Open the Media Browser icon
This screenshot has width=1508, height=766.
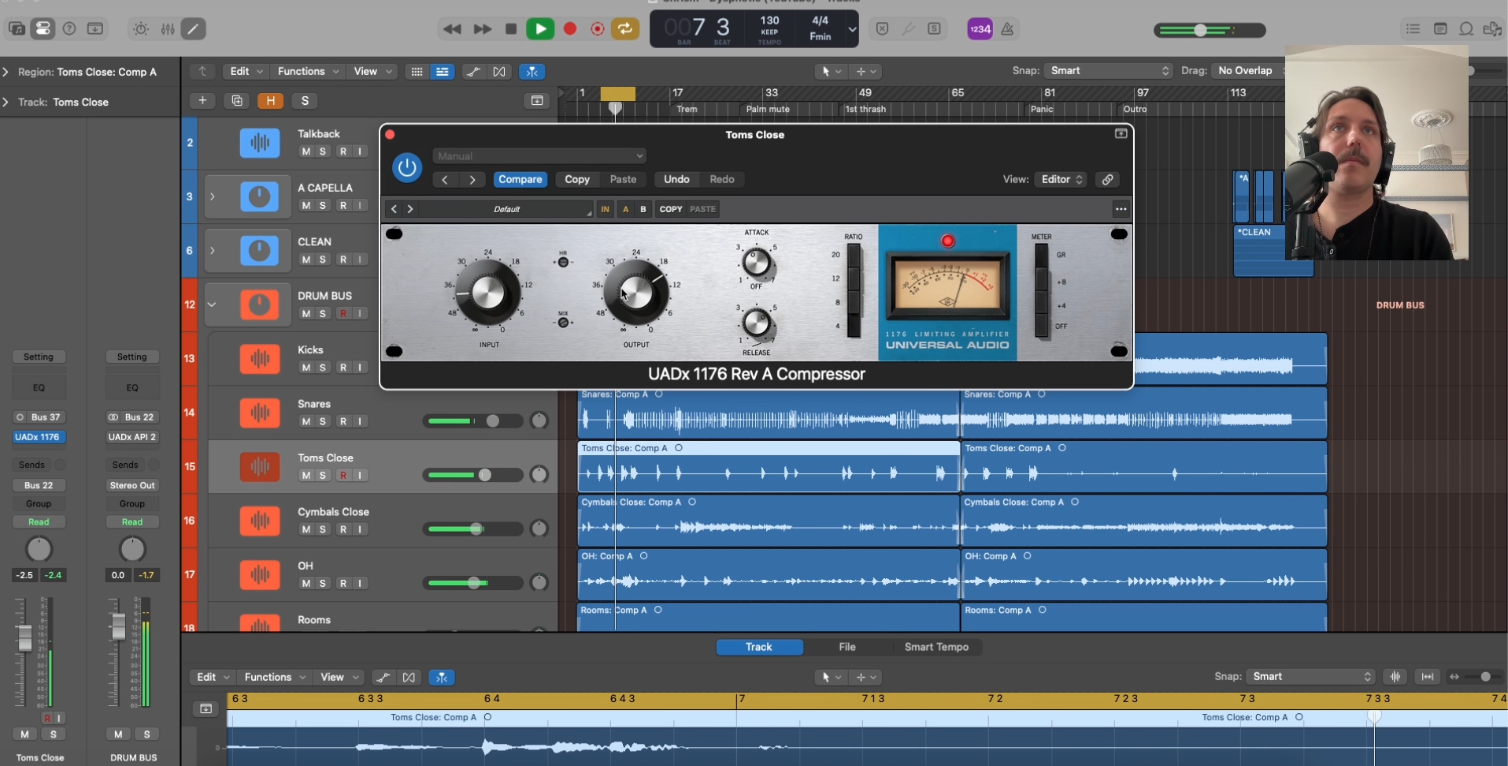click(x=1492, y=29)
